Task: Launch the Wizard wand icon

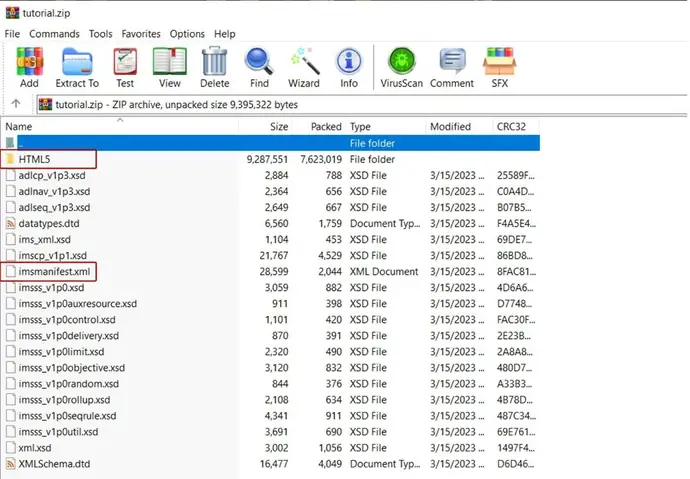Action: click(304, 62)
